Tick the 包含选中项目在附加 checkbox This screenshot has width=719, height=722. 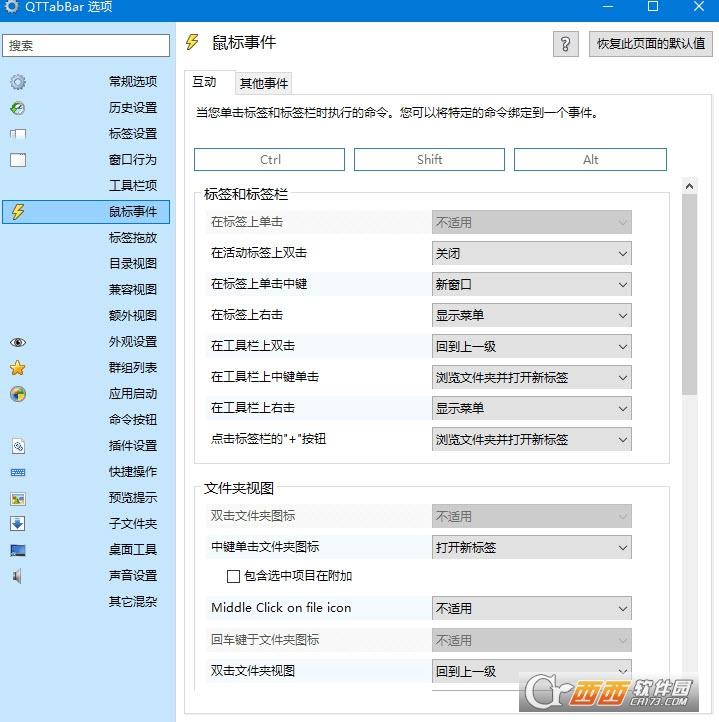coord(233,576)
